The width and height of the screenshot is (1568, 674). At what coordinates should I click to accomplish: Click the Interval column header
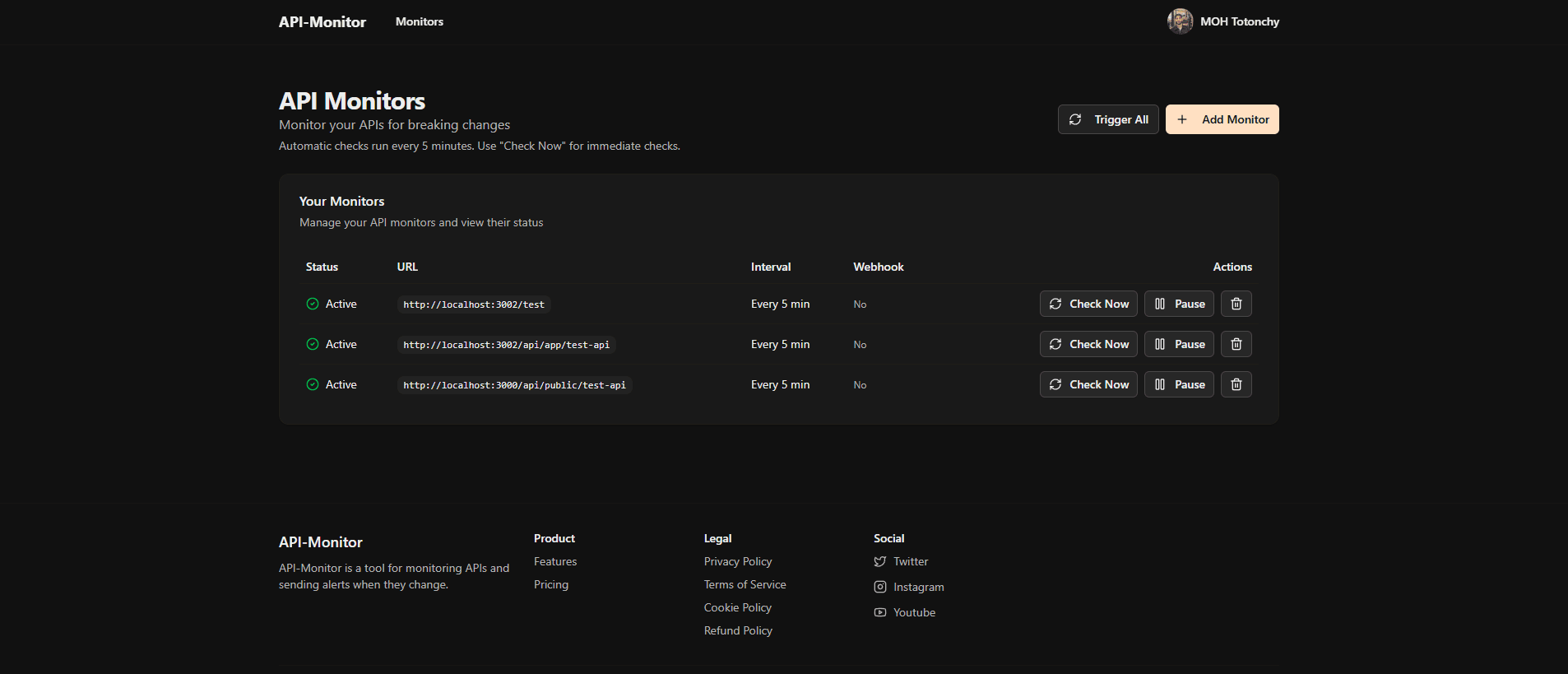tap(771, 267)
